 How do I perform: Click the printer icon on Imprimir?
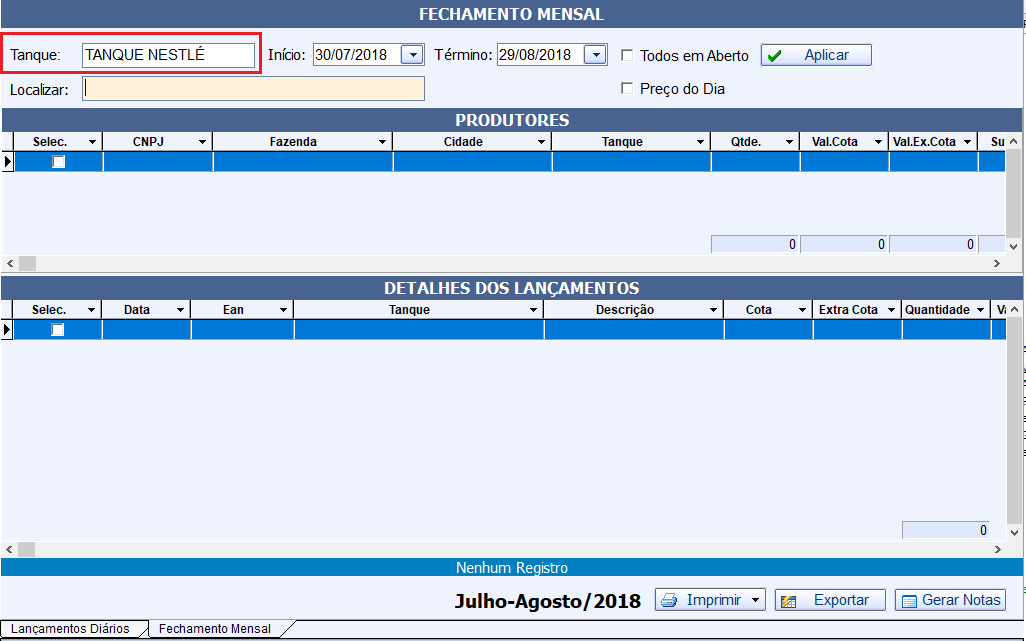[670, 600]
